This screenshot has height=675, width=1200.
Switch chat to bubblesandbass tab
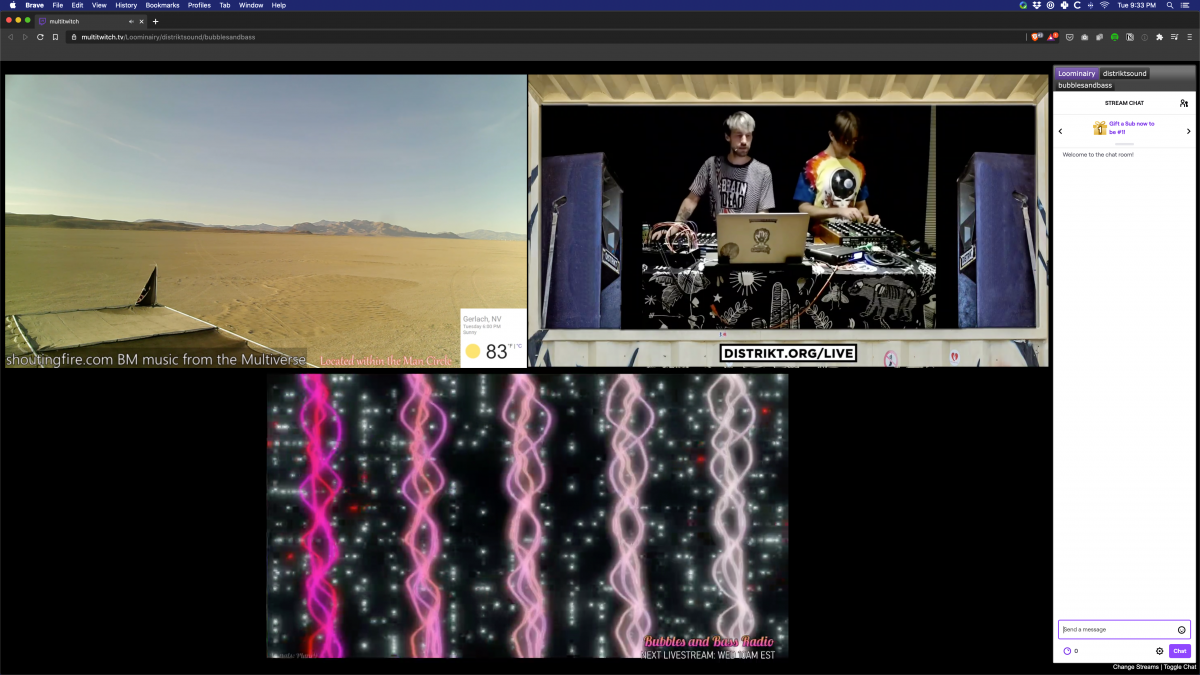(1085, 85)
